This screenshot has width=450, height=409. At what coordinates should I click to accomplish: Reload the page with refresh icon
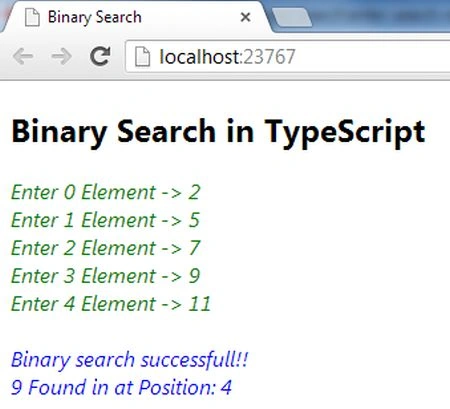pos(100,56)
